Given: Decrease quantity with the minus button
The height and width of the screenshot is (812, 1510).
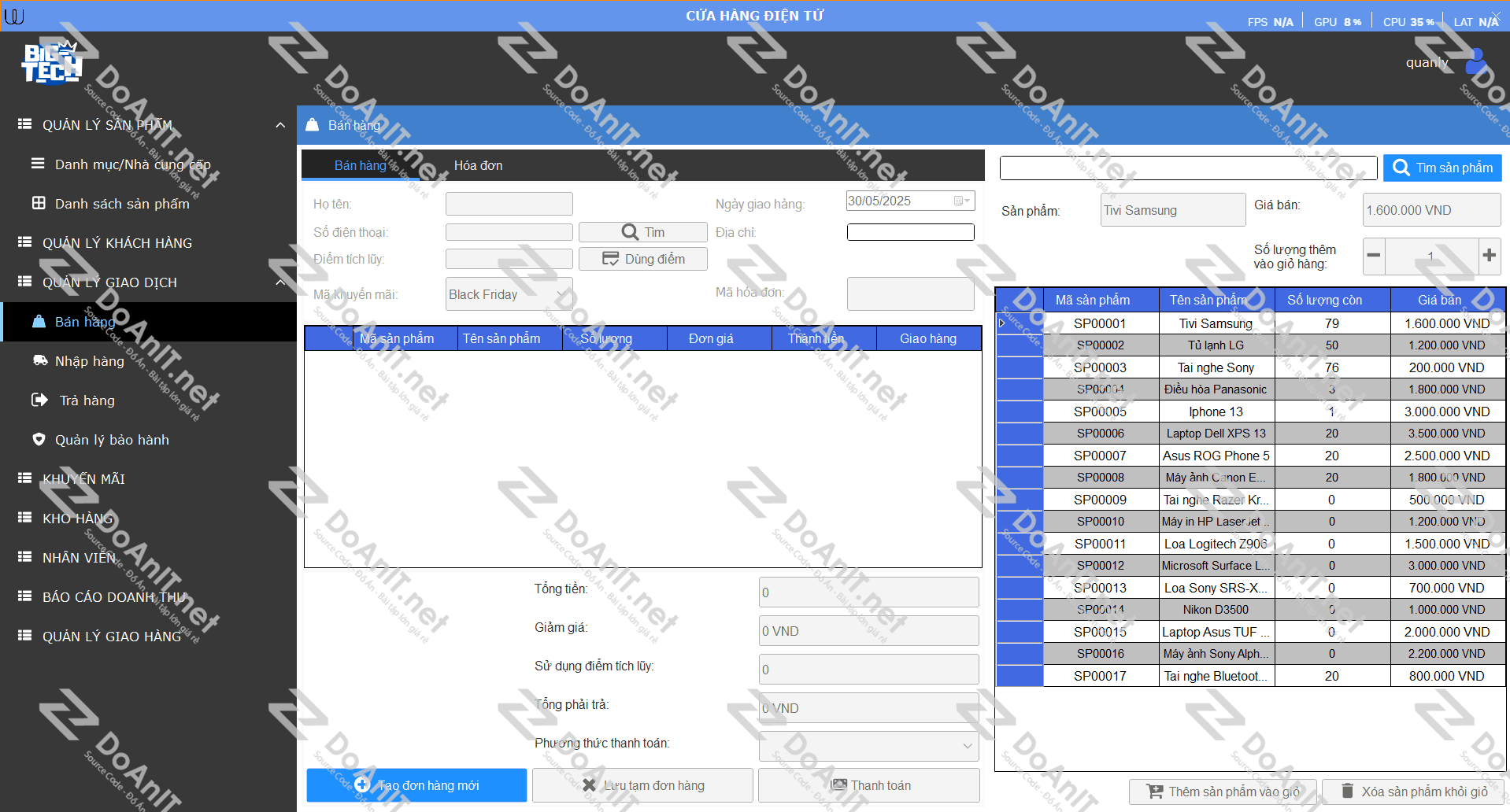Looking at the screenshot, I should click(x=1374, y=256).
